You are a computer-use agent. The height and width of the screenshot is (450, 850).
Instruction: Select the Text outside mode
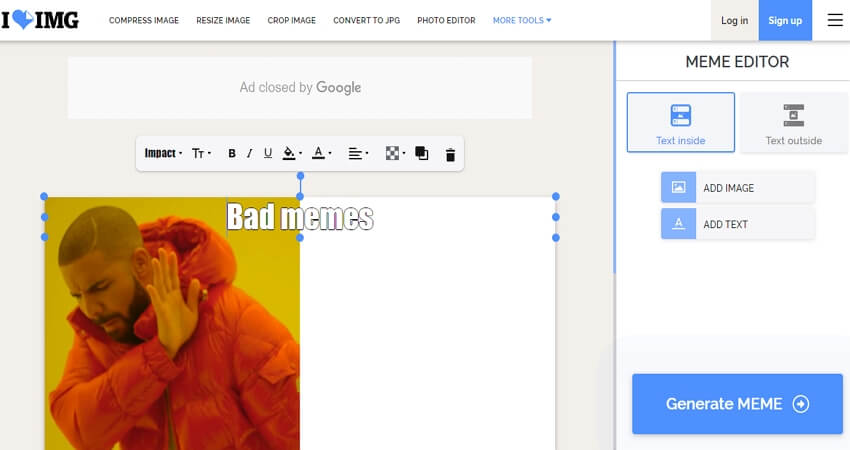tap(794, 123)
